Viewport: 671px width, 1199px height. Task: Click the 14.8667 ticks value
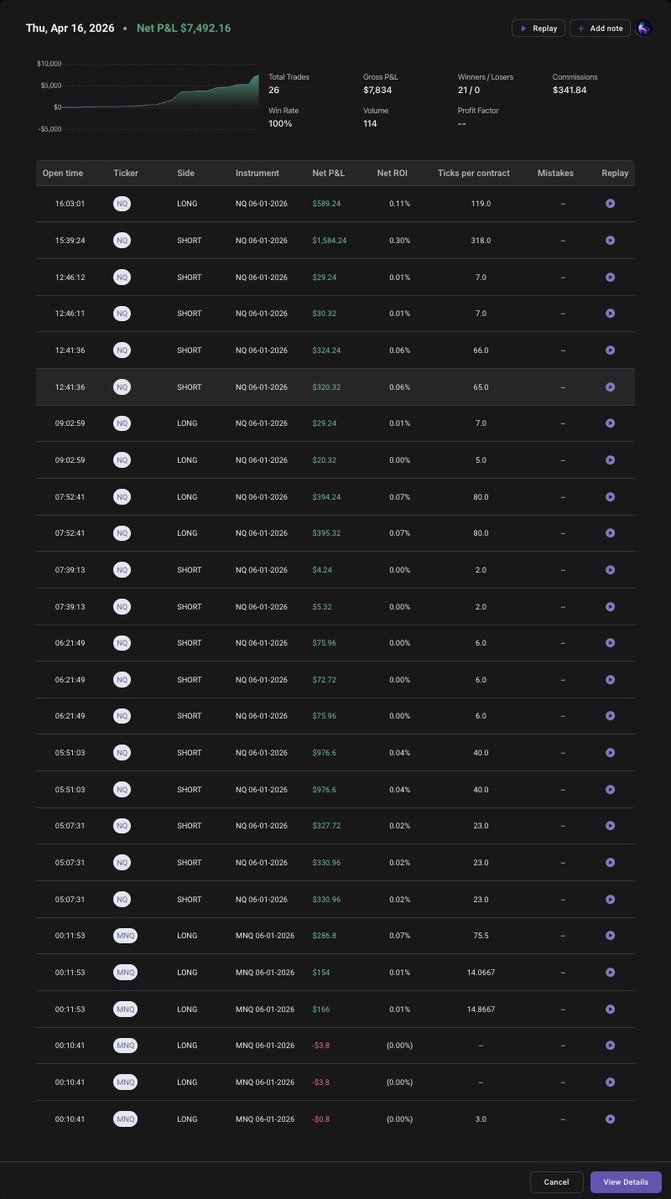(481, 1009)
